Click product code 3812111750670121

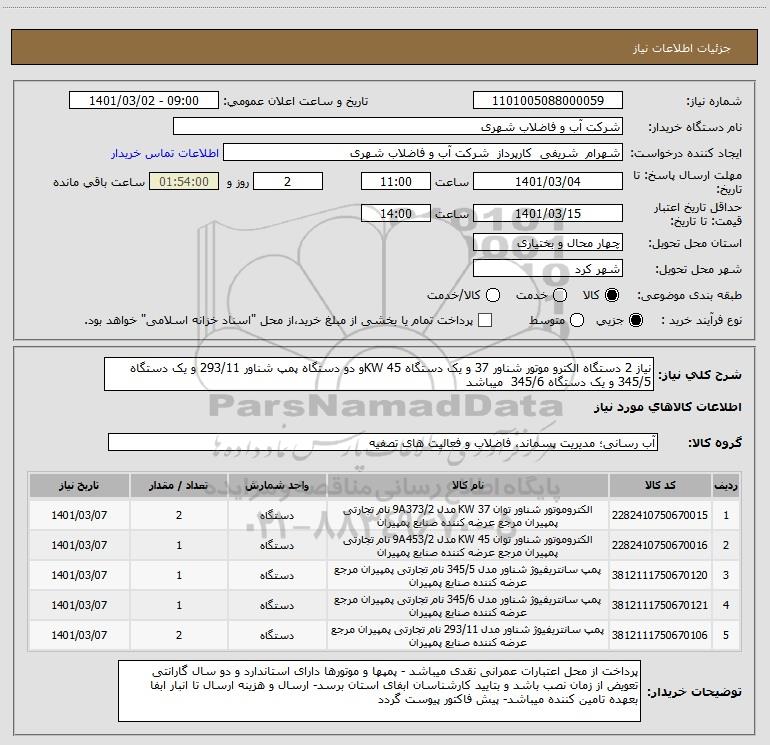click(x=660, y=606)
